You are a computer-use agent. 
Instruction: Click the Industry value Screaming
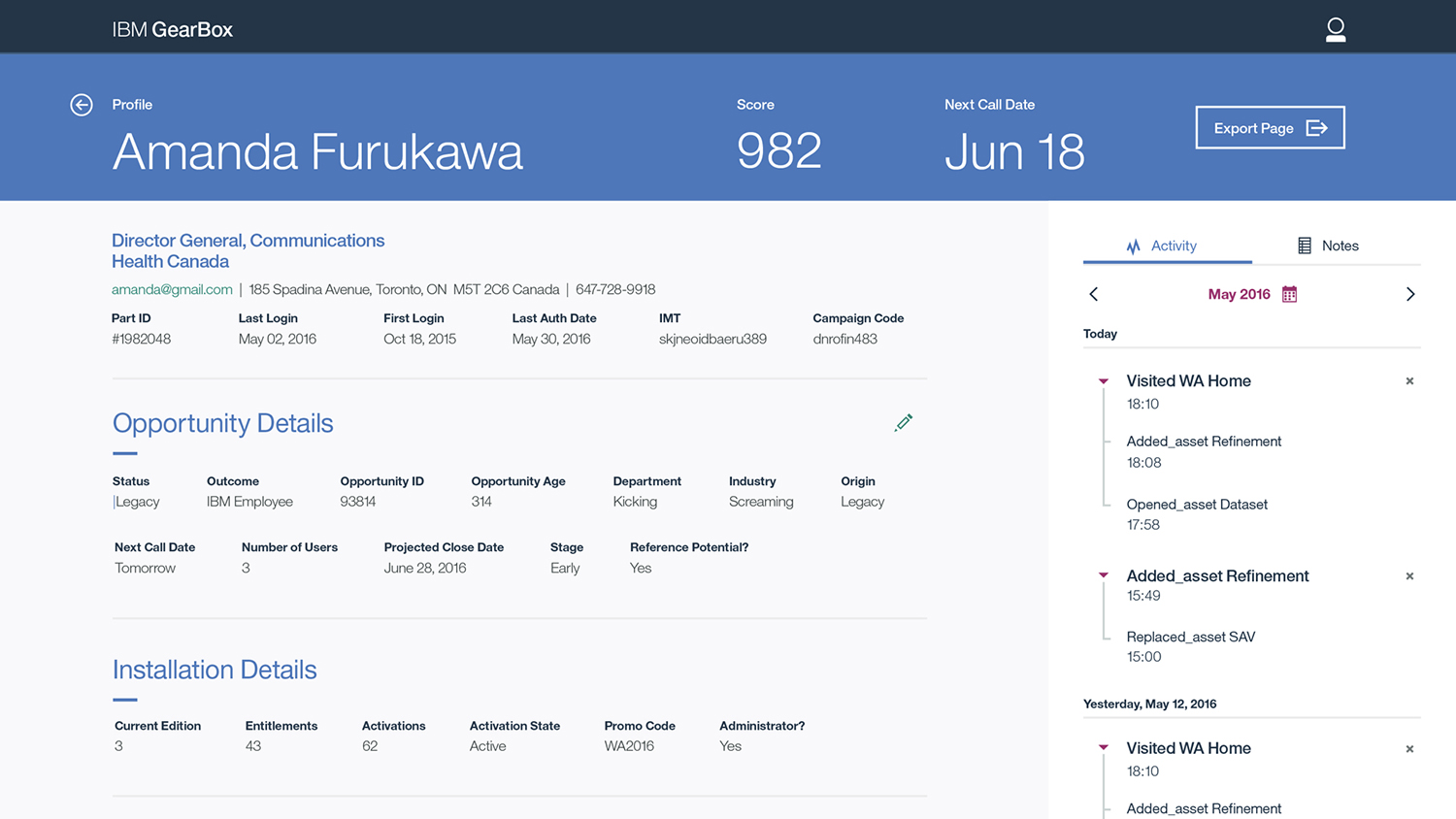761,502
